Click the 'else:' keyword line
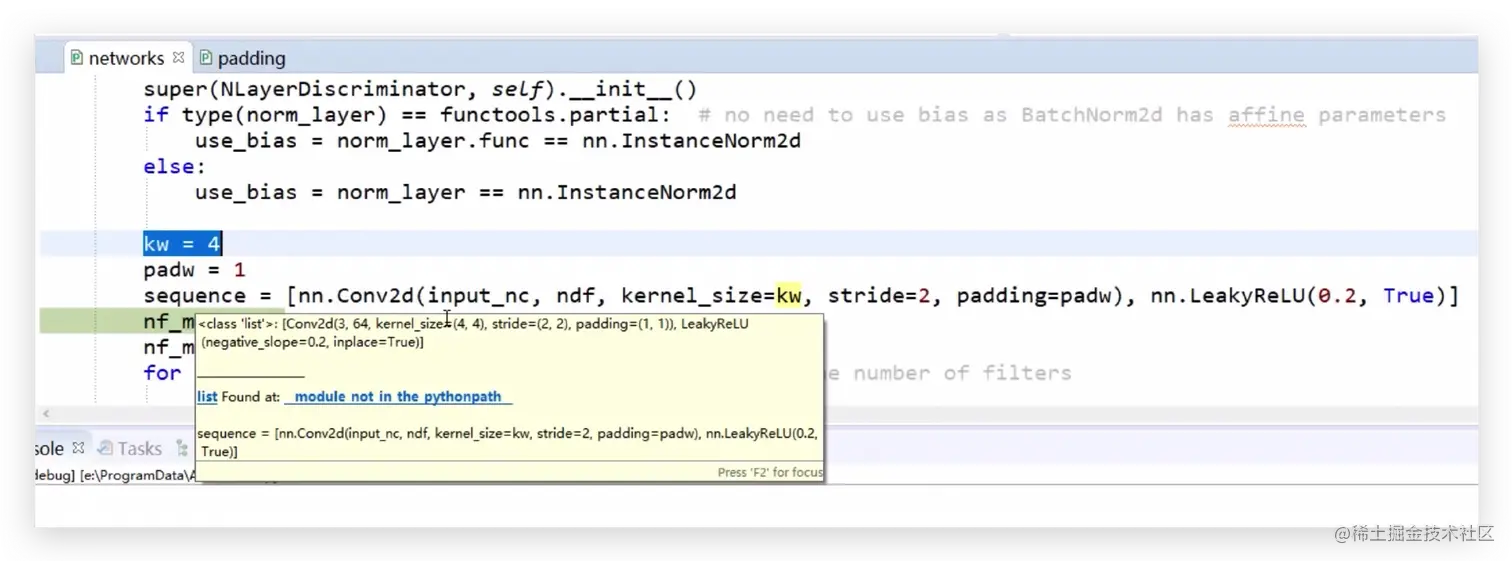The height and width of the screenshot is (561, 1512). (x=174, y=167)
